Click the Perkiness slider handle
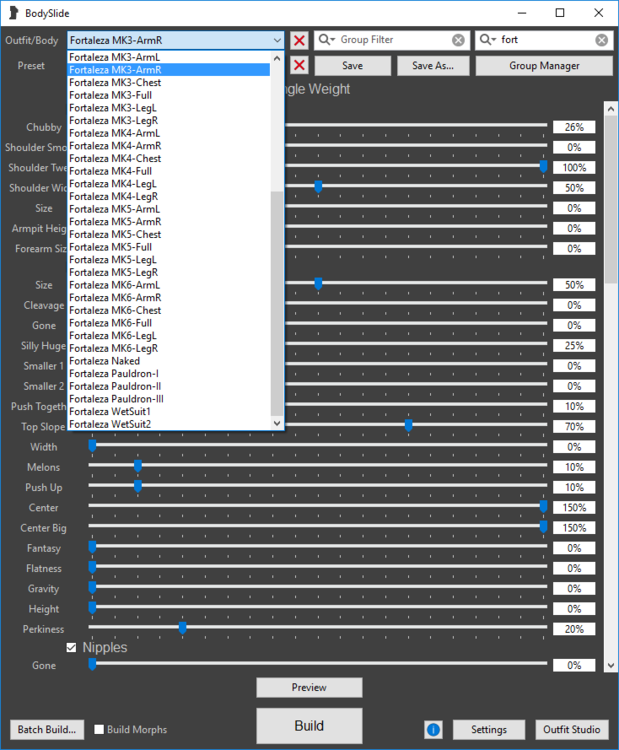The height and width of the screenshot is (750, 619). 182,628
